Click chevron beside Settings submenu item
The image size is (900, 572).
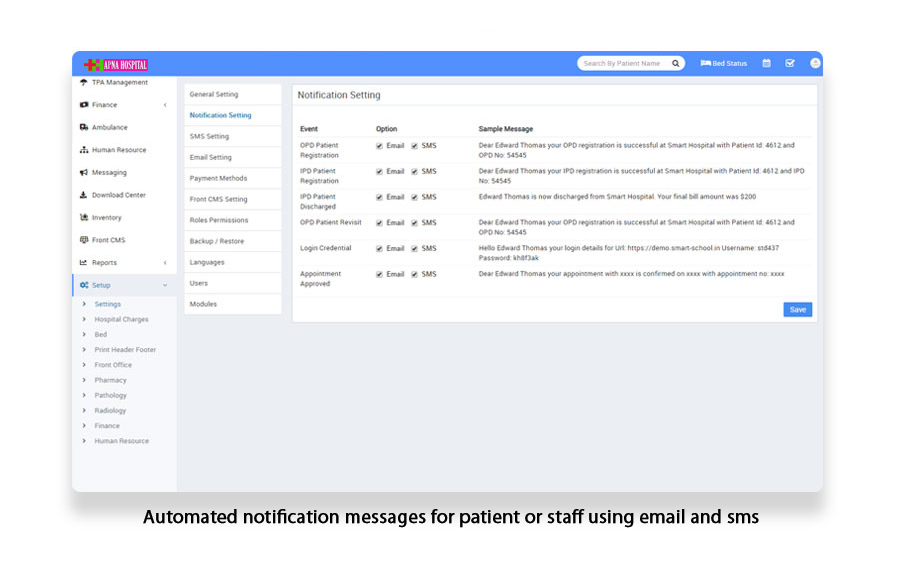(x=84, y=304)
